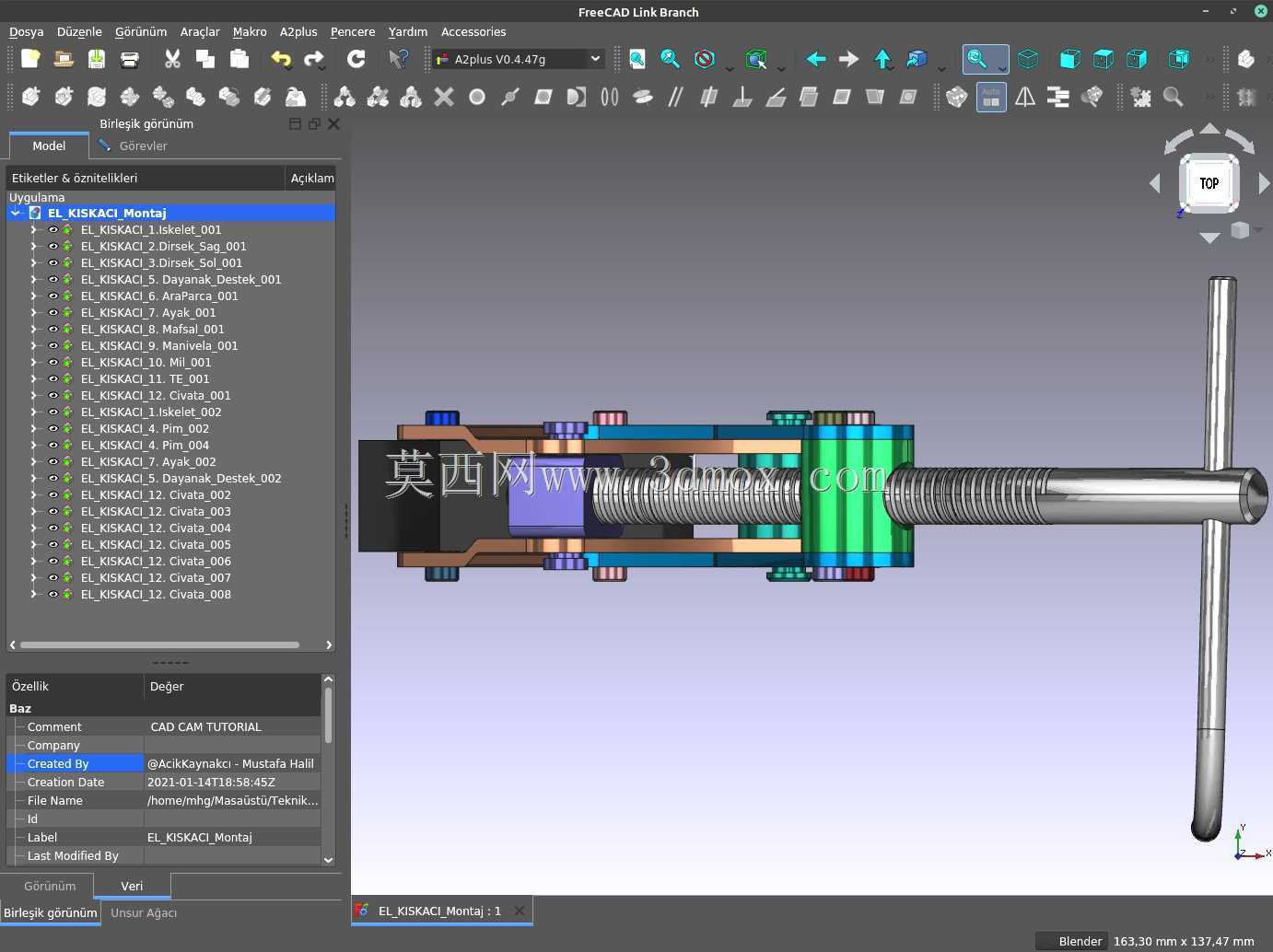Click the copy icon
The width and height of the screenshot is (1273, 952).
click(x=205, y=59)
